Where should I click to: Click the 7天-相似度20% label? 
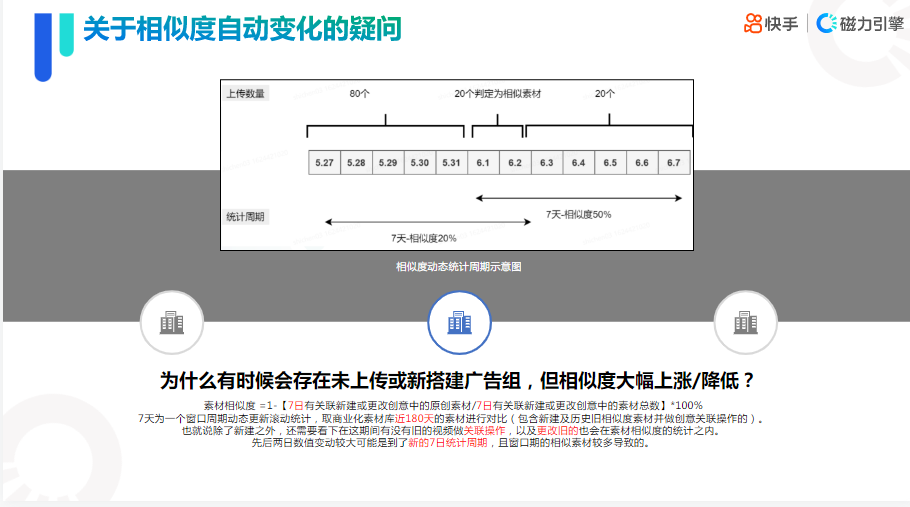click(x=423, y=238)
